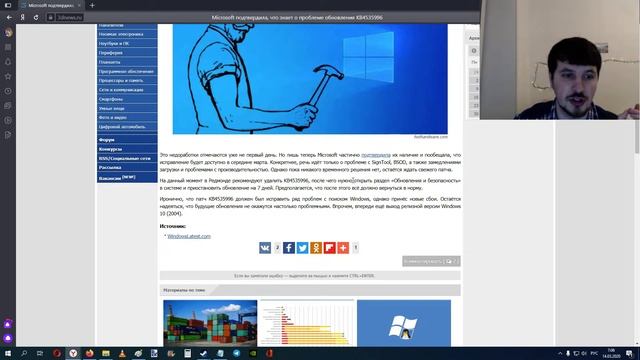The height and width of the screenshot is (360, 640).
Task: Open the Windows logo related article thumbnail
Action: click(404, 323)
